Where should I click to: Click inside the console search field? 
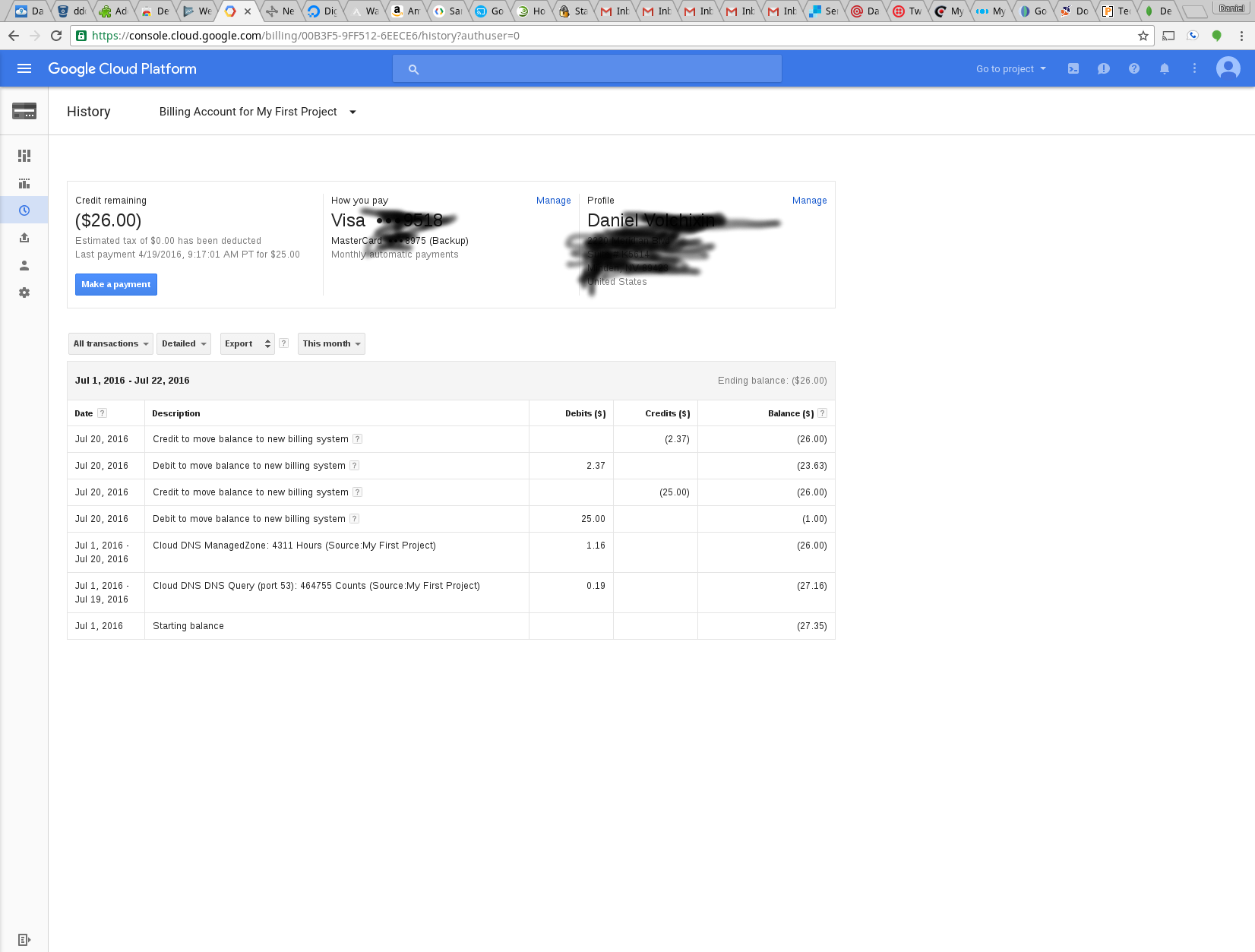[x=587, y=68]
